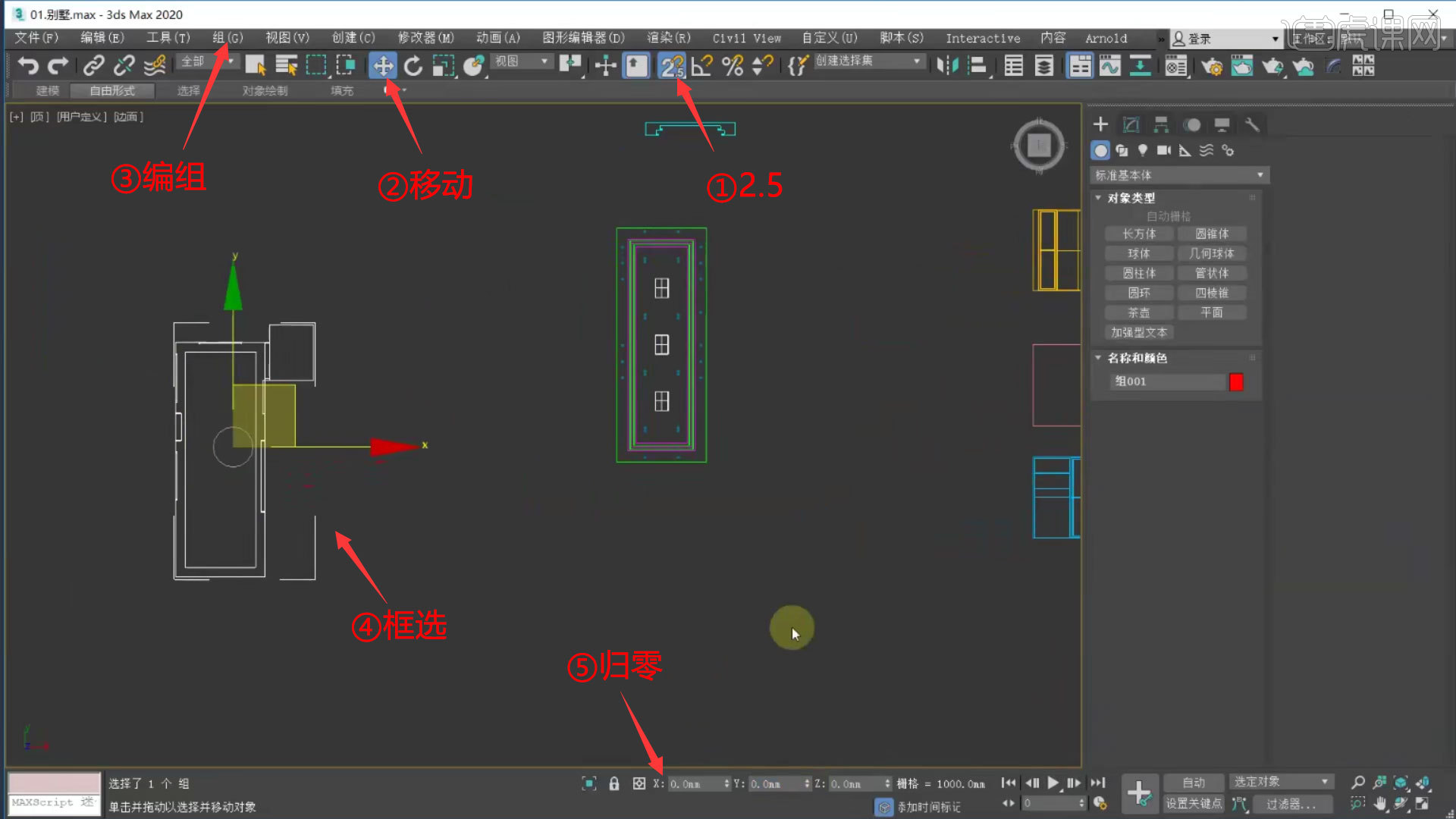Open the Material Editor
1456x819 pixels.
point(1176,66)
